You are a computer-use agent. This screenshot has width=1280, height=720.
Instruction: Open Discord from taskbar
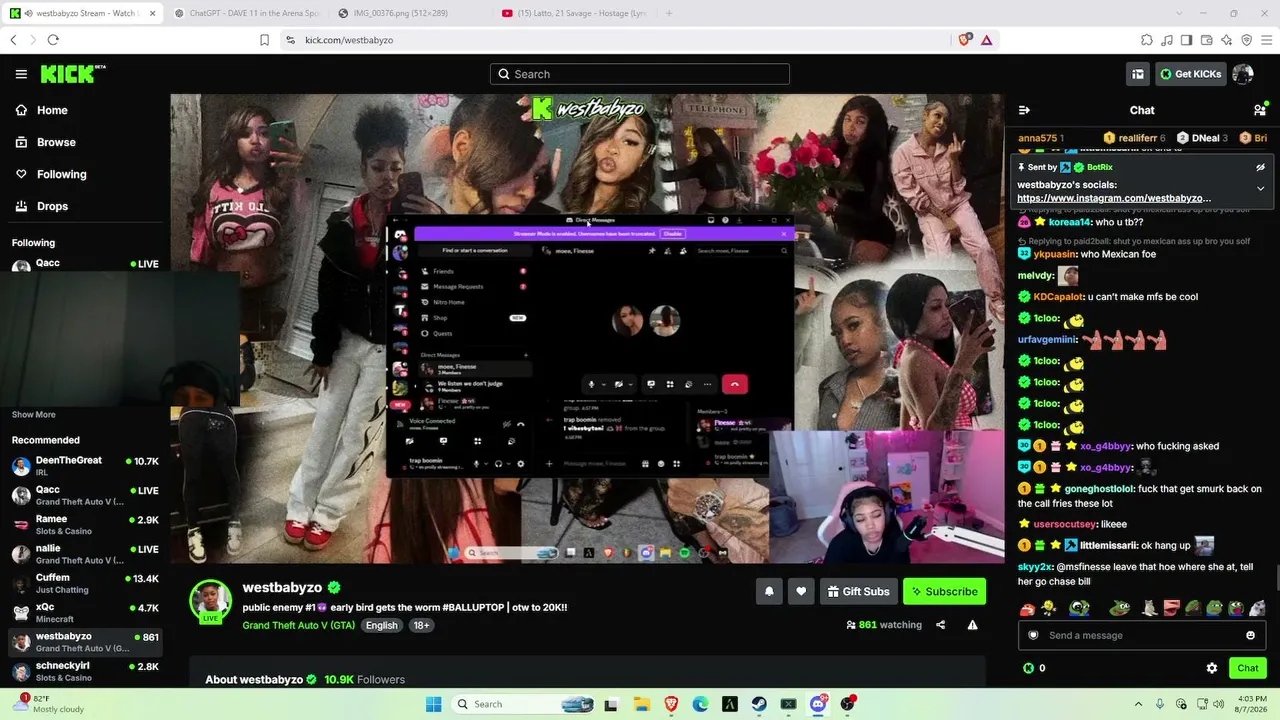(818, 704)
